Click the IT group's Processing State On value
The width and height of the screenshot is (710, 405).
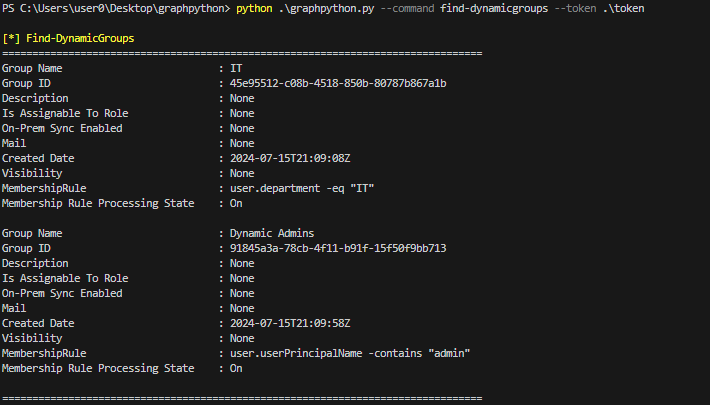pyautogui.click(x=236, y=203)
